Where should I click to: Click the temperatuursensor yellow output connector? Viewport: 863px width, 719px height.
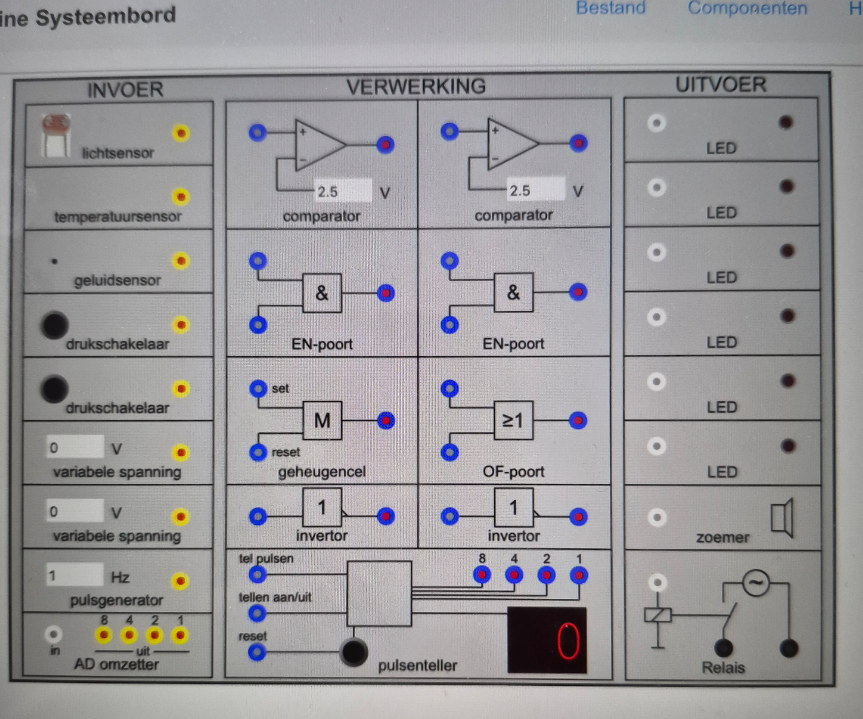coord(180,197)
